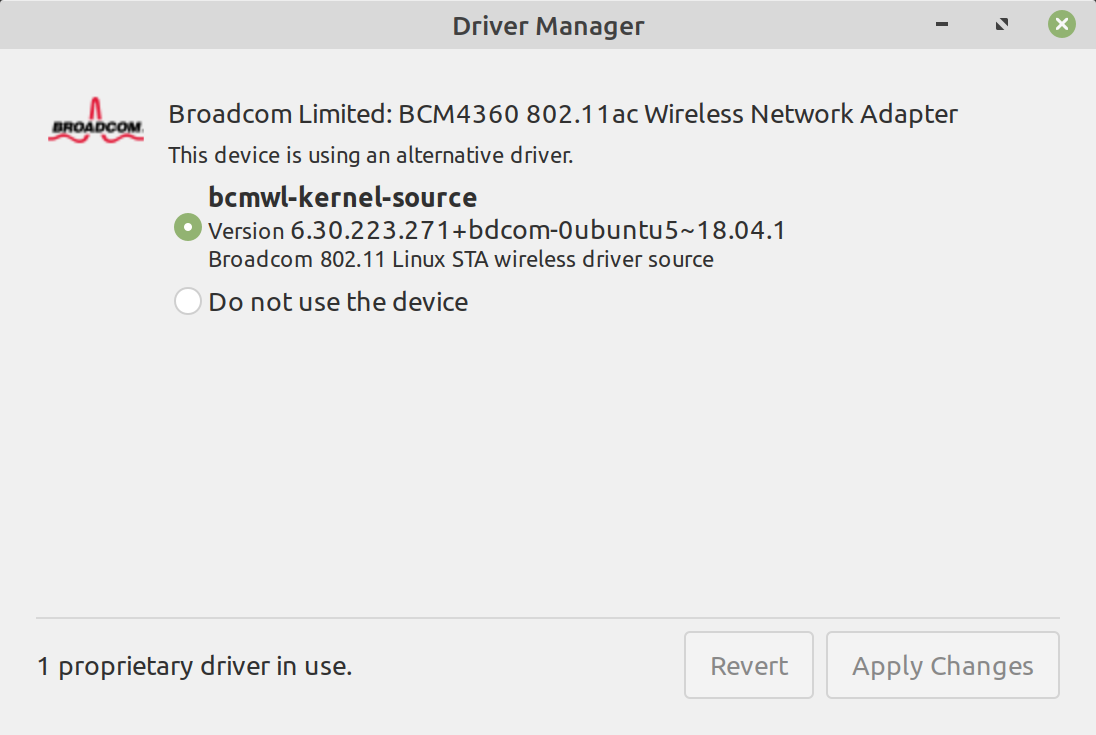1096x735 pixels.
Task: Select the bcmwl-kernel-source driver radio button
Action: point(187,227)
